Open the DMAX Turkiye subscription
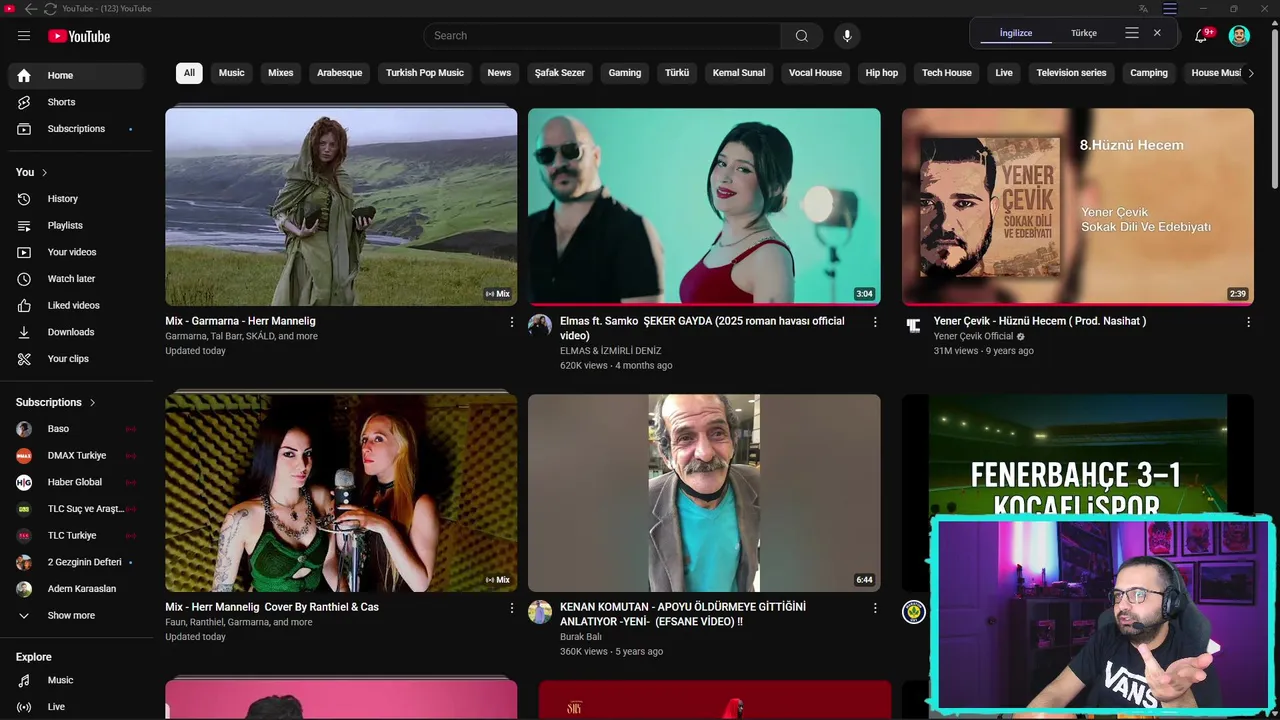The height and width of the screenshot is (720, 1280). 76,456
